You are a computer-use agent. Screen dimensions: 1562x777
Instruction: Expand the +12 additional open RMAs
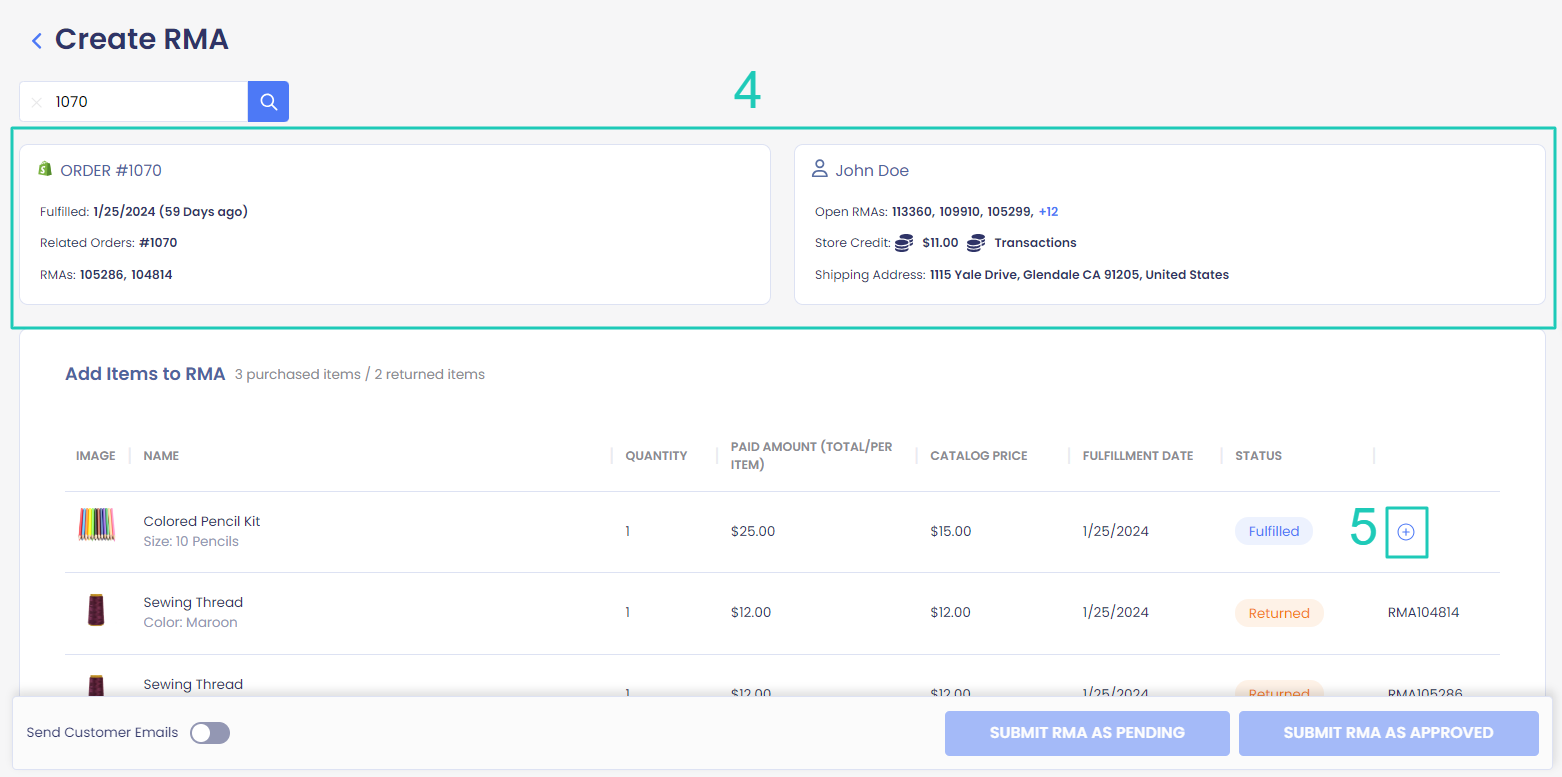(1048, 212)
